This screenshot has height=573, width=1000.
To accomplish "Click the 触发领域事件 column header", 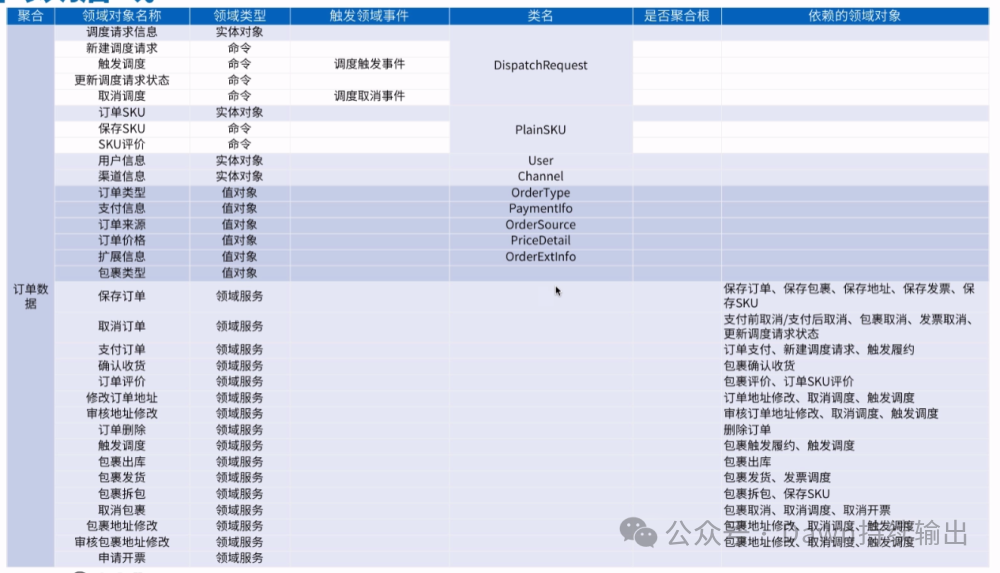I will pyautogui.click(x=369, y=16).
